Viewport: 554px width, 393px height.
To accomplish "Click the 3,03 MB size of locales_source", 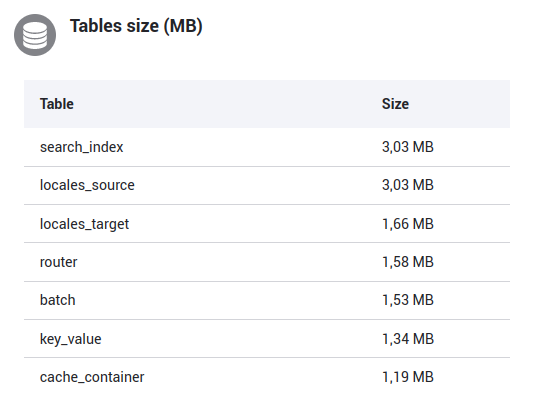I will [408, 185].
